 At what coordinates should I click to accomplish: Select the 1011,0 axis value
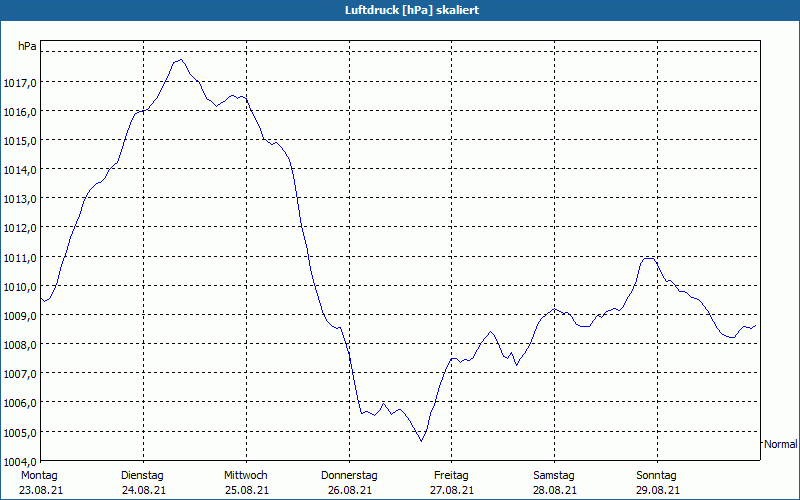pos(20,258)
